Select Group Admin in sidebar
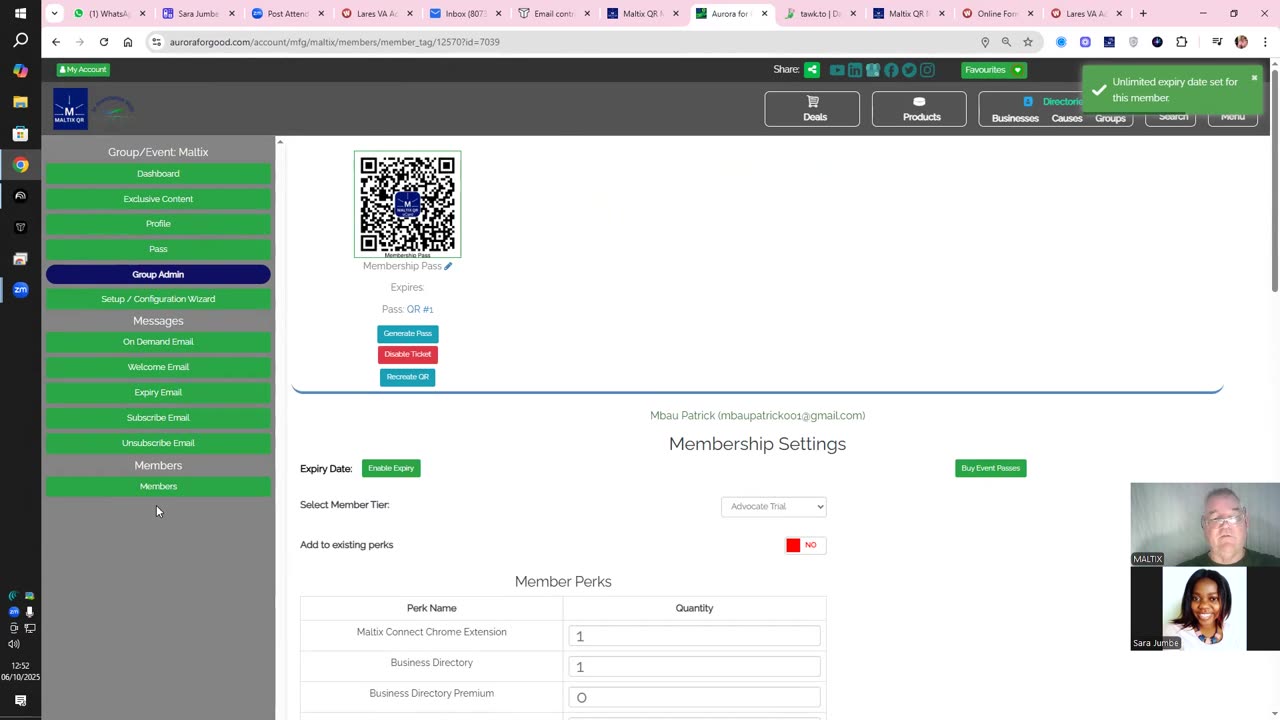This screenshot has width=1280, height=720. click(x=158, y=274)
